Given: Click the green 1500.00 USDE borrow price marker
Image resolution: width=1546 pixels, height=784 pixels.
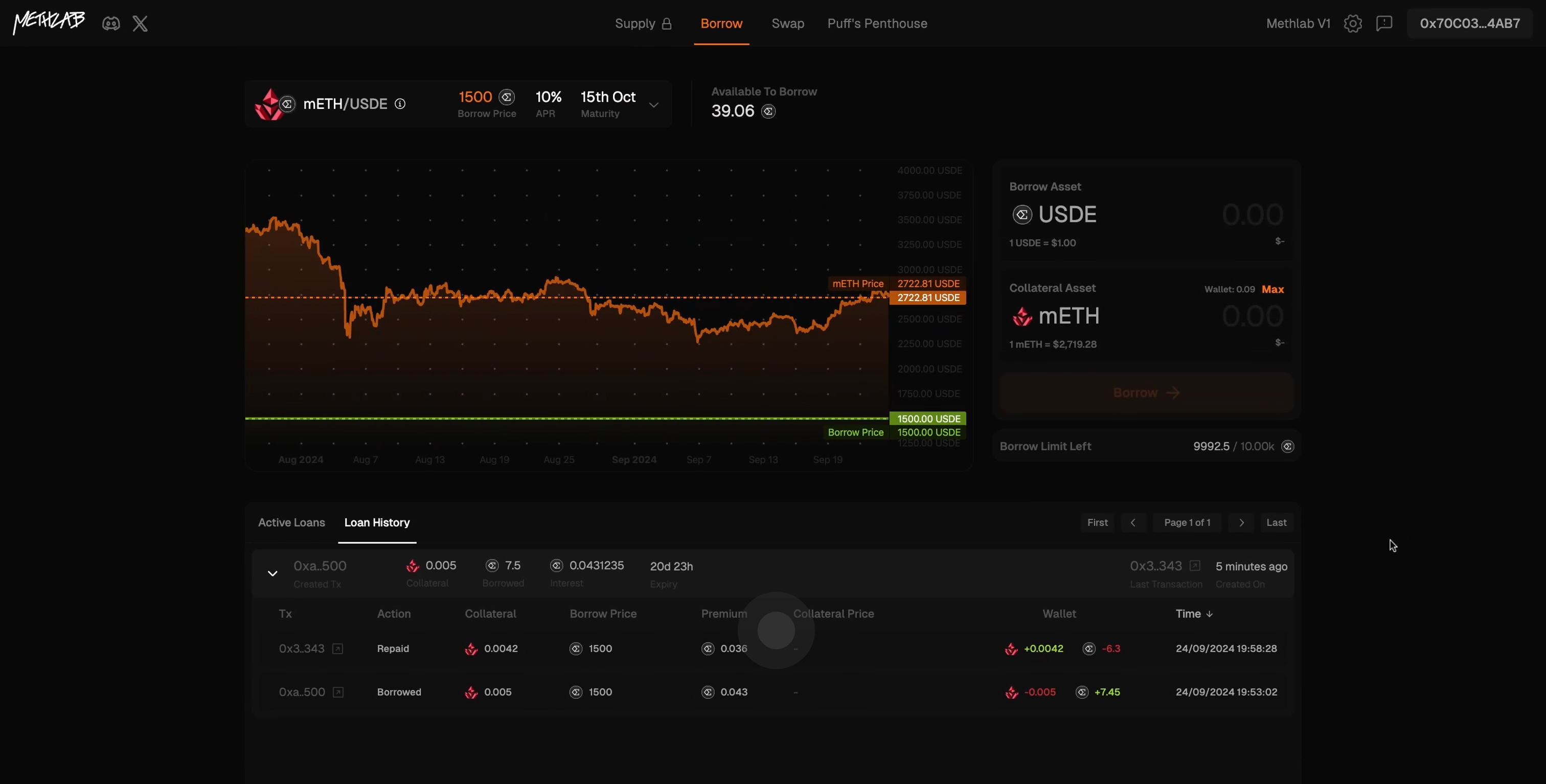Looking at the screenshot, I should (x=928, y=419).
